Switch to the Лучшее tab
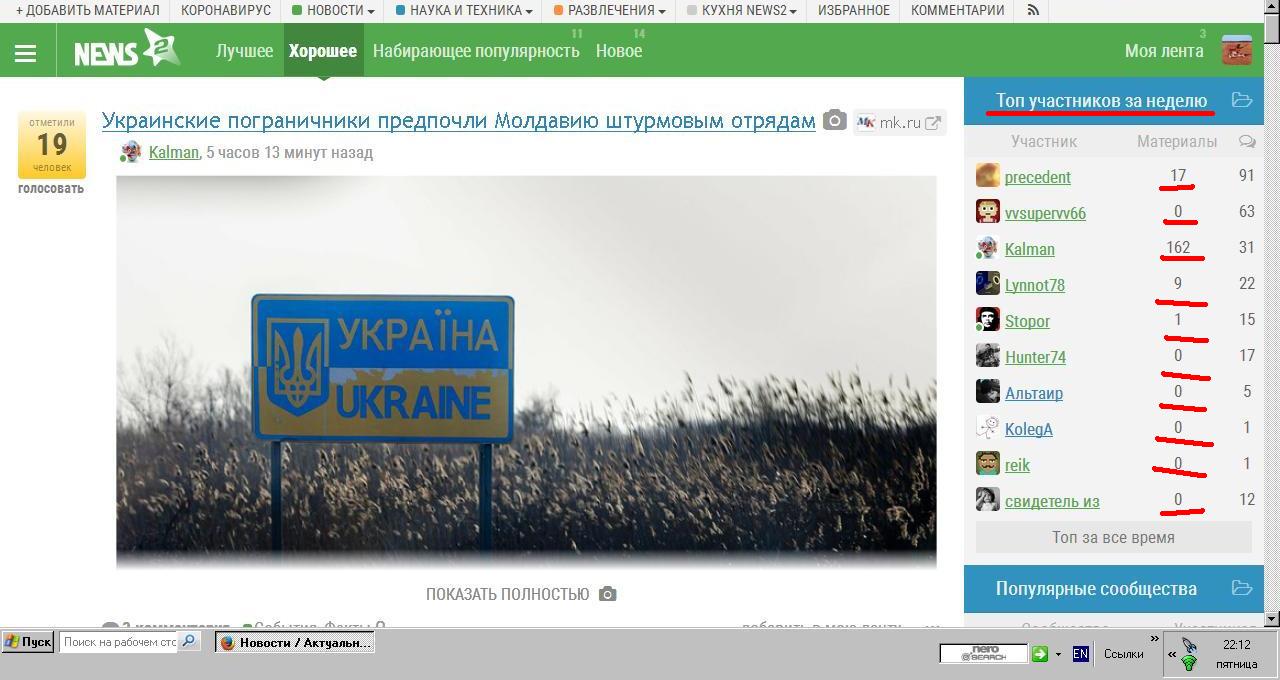Viewport: 1280px width, 680px height. point(244,50)
